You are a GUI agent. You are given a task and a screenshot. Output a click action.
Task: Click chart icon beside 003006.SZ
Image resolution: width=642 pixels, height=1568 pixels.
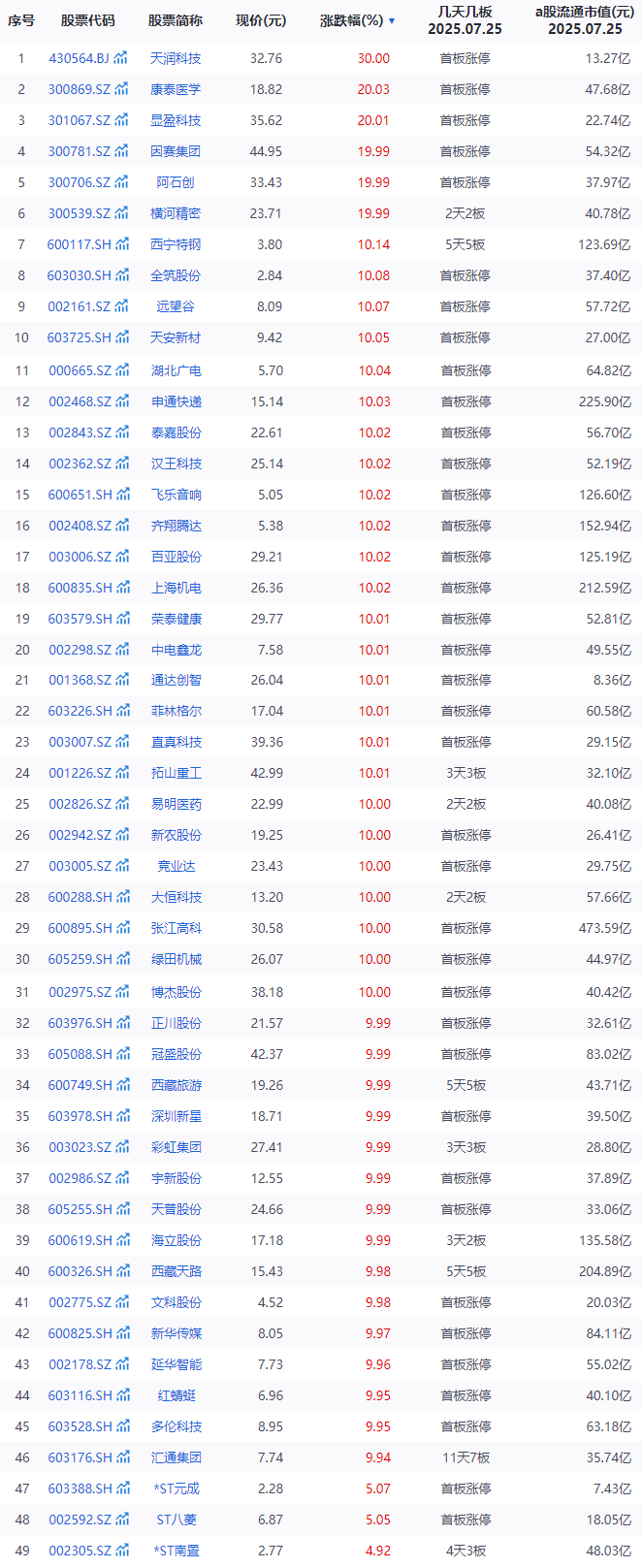coord(122,557)
